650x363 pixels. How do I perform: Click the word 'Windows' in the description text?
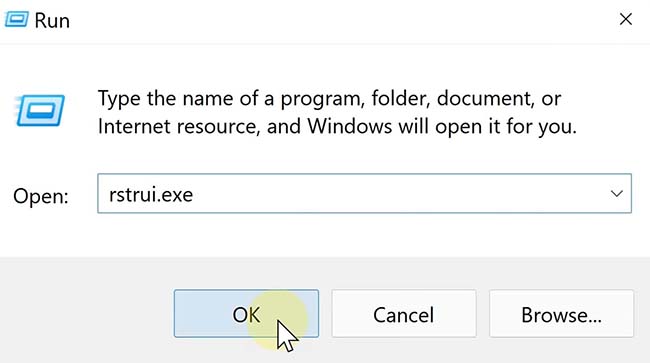pyautogui.click(x=349, y=126)
